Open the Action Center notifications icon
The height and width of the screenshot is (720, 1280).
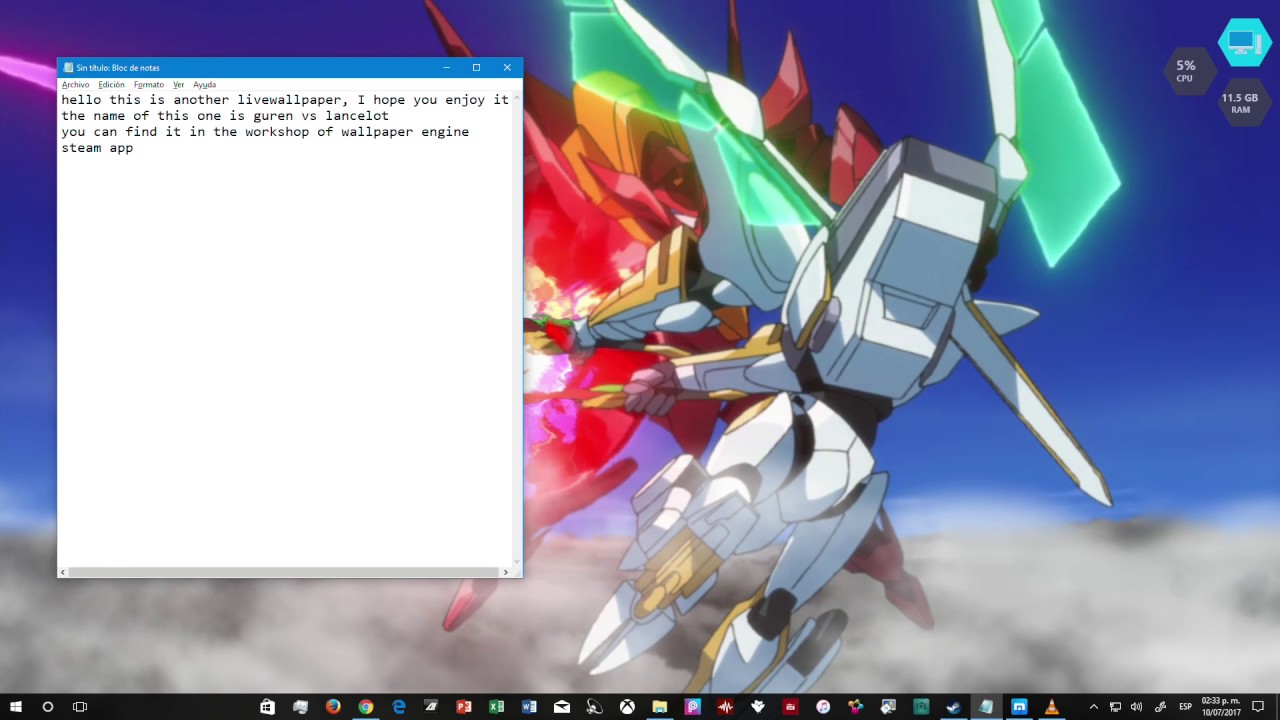[x=1259, y=707]
